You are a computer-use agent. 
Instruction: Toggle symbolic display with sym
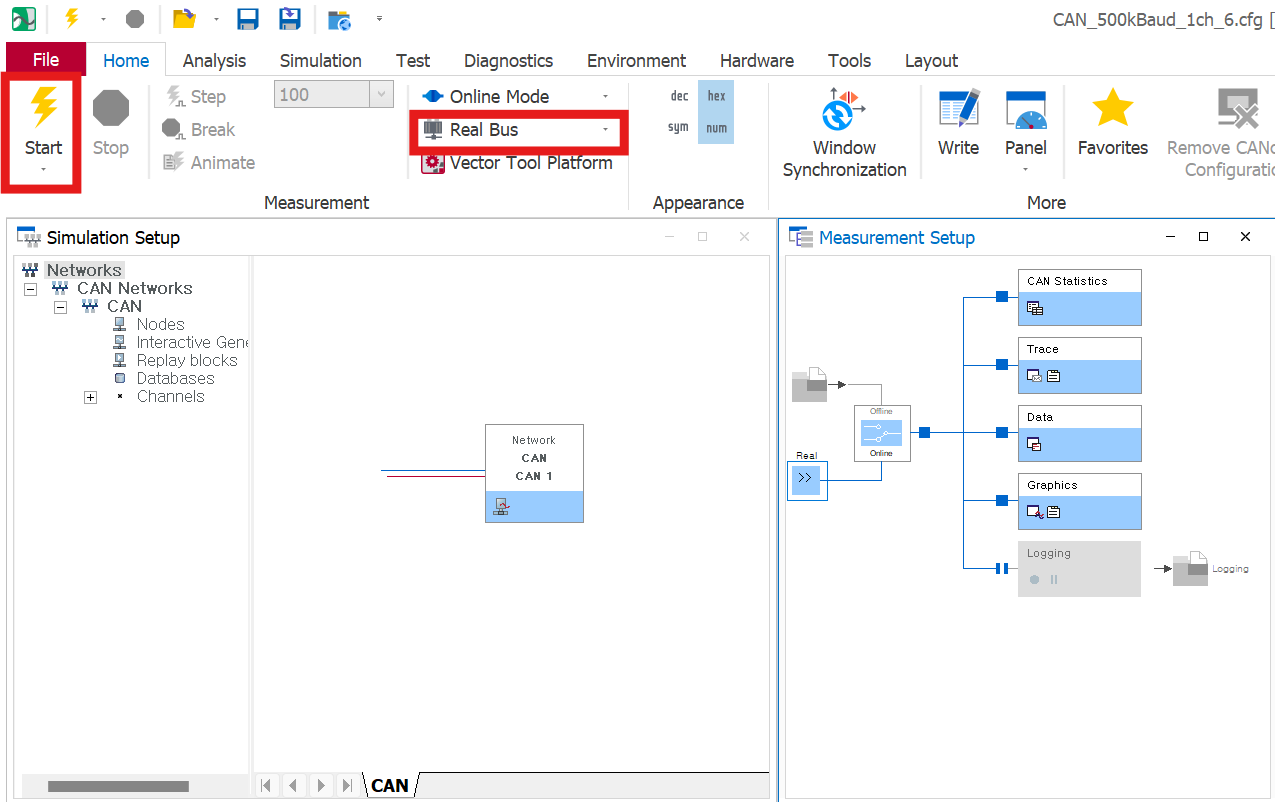pyautogui.click(x=679, y=128)
